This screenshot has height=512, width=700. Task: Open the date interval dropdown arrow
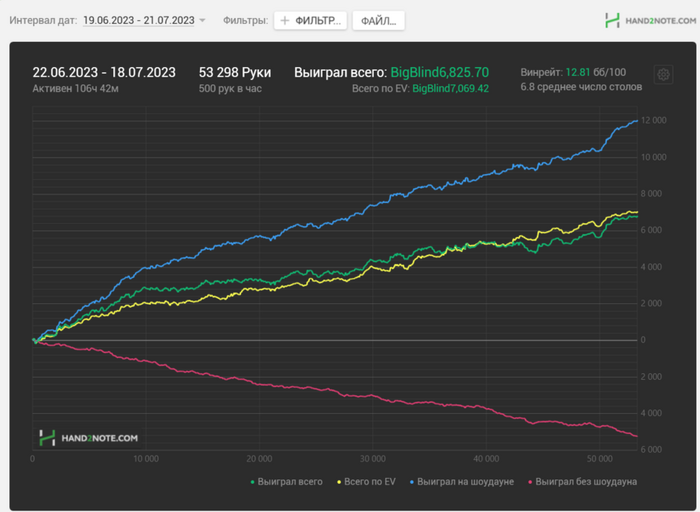pos(202,21)
